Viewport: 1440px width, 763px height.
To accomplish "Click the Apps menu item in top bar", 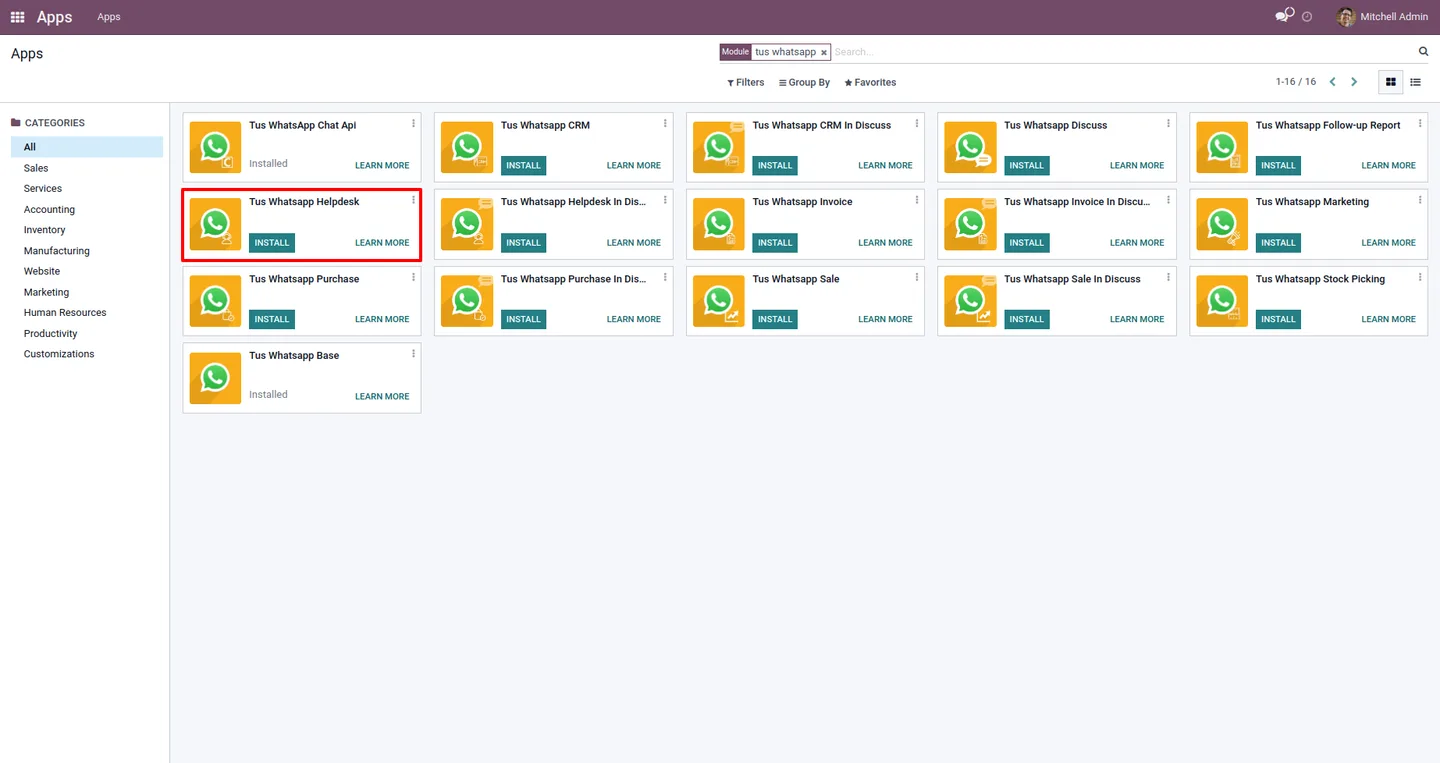I will coord(109,17).
